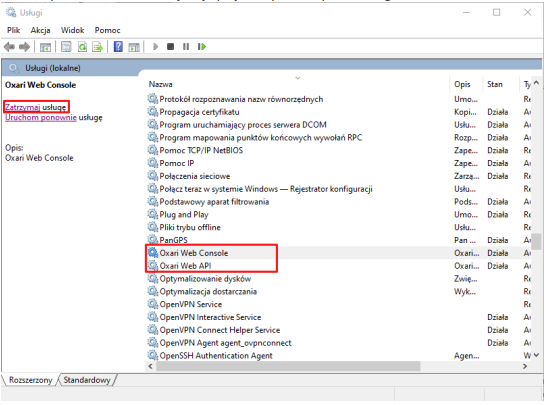Click the Pause service toolbar button
Screen dimensions: 546x405
[x=186, y=47]
